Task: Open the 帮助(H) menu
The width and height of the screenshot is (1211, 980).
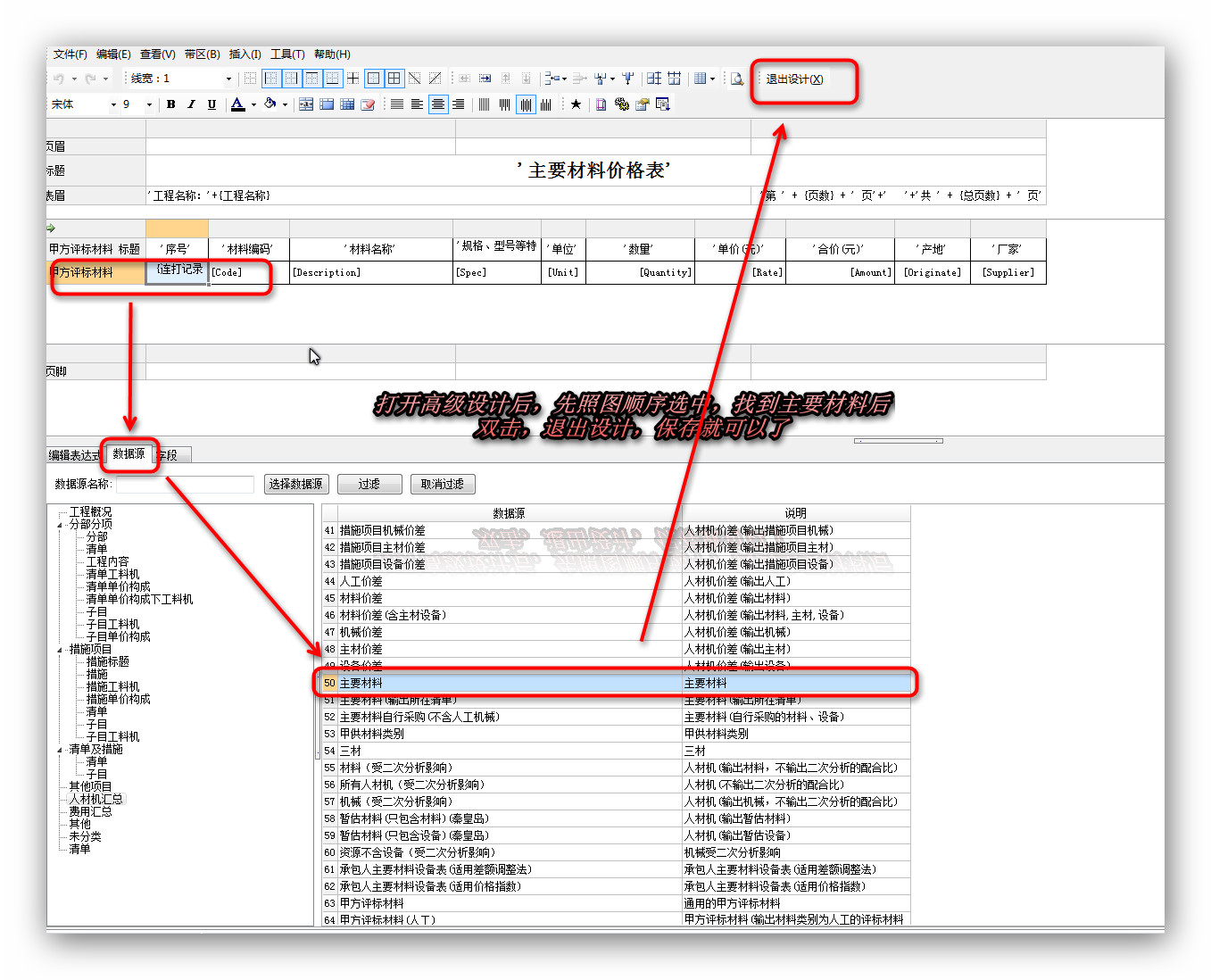Action: point(332,54)
